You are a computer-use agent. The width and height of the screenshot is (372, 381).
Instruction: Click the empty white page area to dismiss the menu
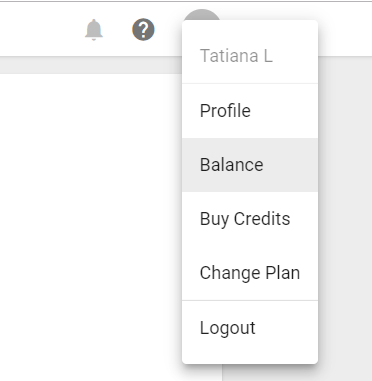91,227
